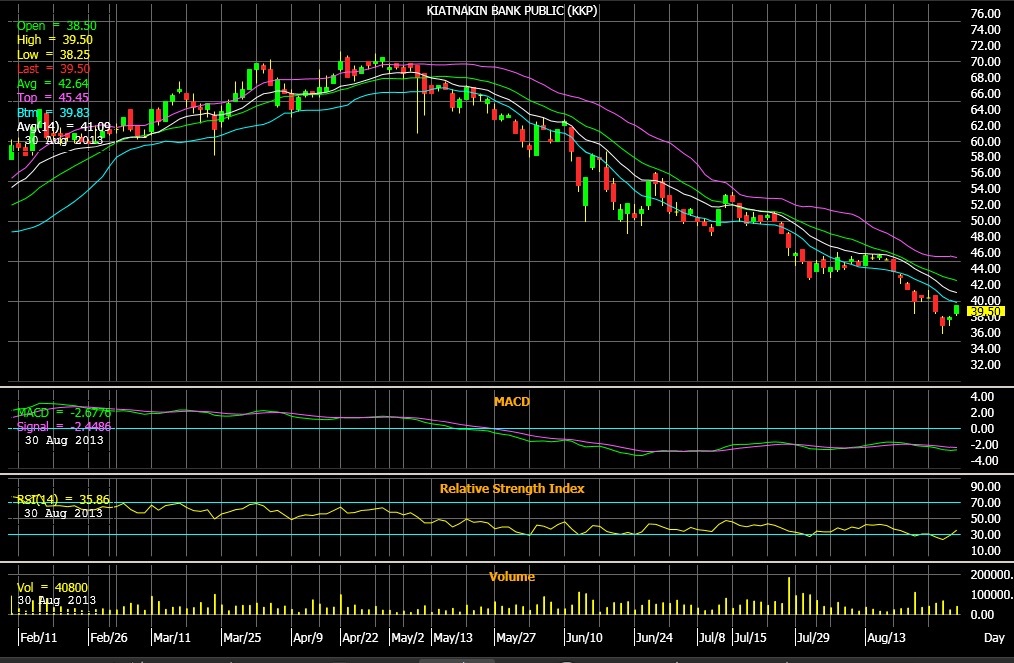
Task: Select the MACD = -2.6776 value
Action: click(x=64, y=413)
